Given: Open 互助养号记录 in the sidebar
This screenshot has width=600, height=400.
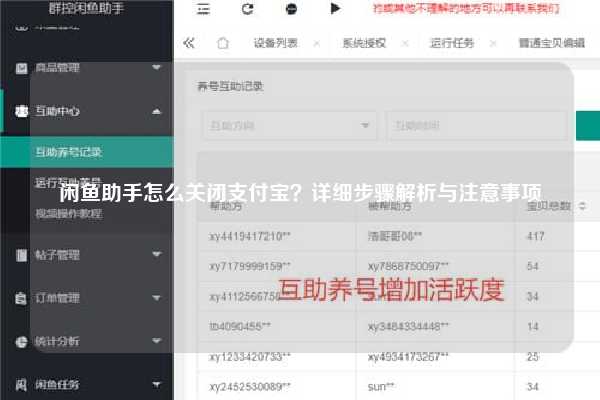Looking at the screenshot, I should [87, 152].
